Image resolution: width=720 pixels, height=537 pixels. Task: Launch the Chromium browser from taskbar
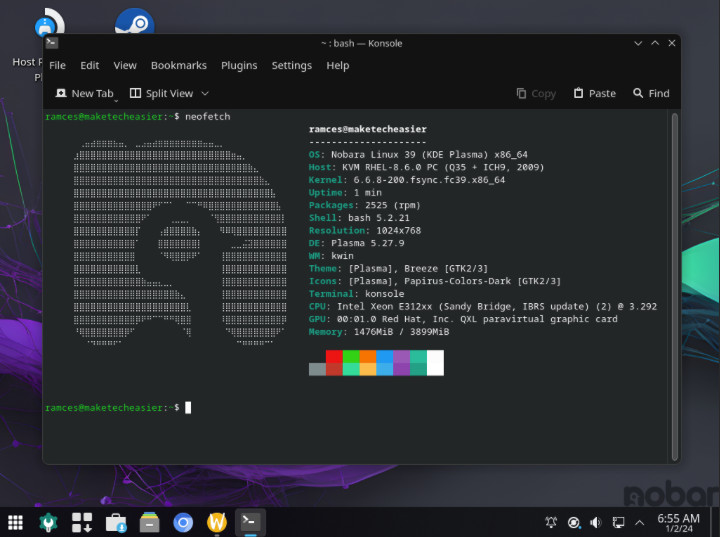point(183,522)
